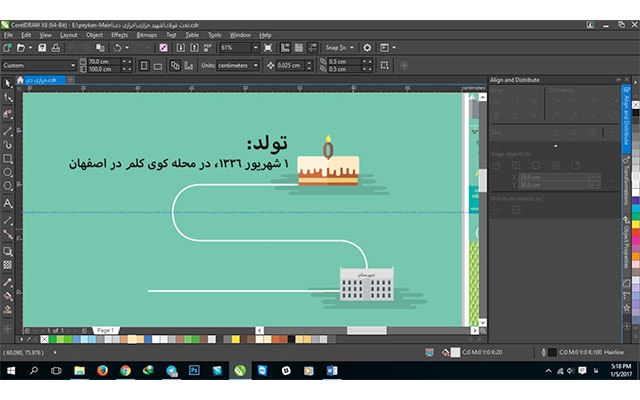Open the Transformations docker tab
The image size is (640, 400).
tap(627, 183)
